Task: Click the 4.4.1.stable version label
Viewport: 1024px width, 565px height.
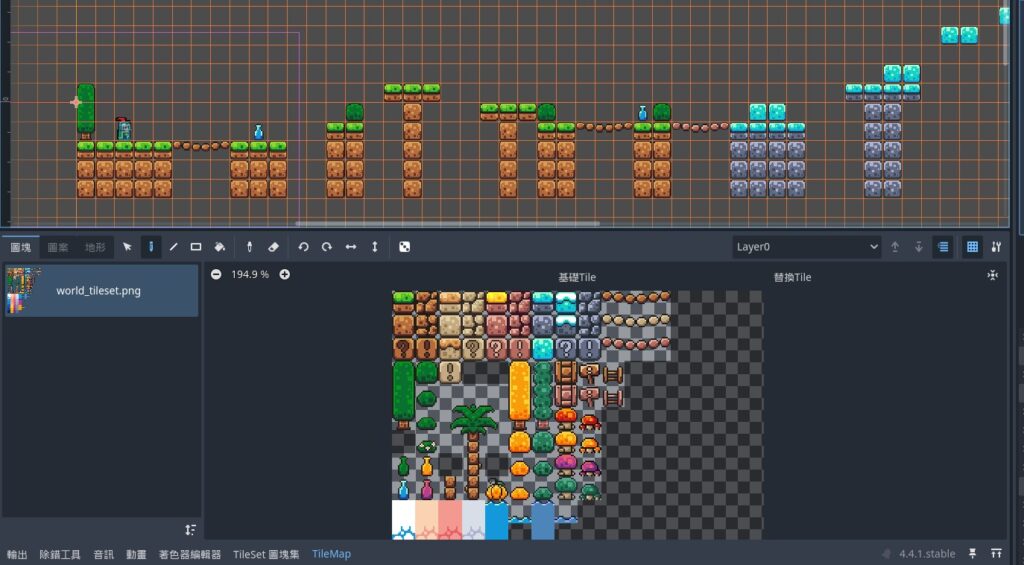Action: click(x=927, y=554)
